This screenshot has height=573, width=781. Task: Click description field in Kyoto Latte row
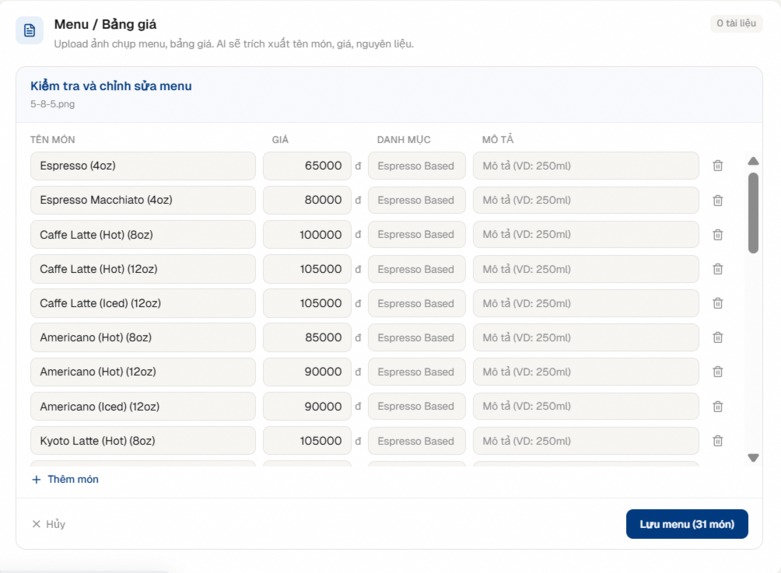point(586,441)
